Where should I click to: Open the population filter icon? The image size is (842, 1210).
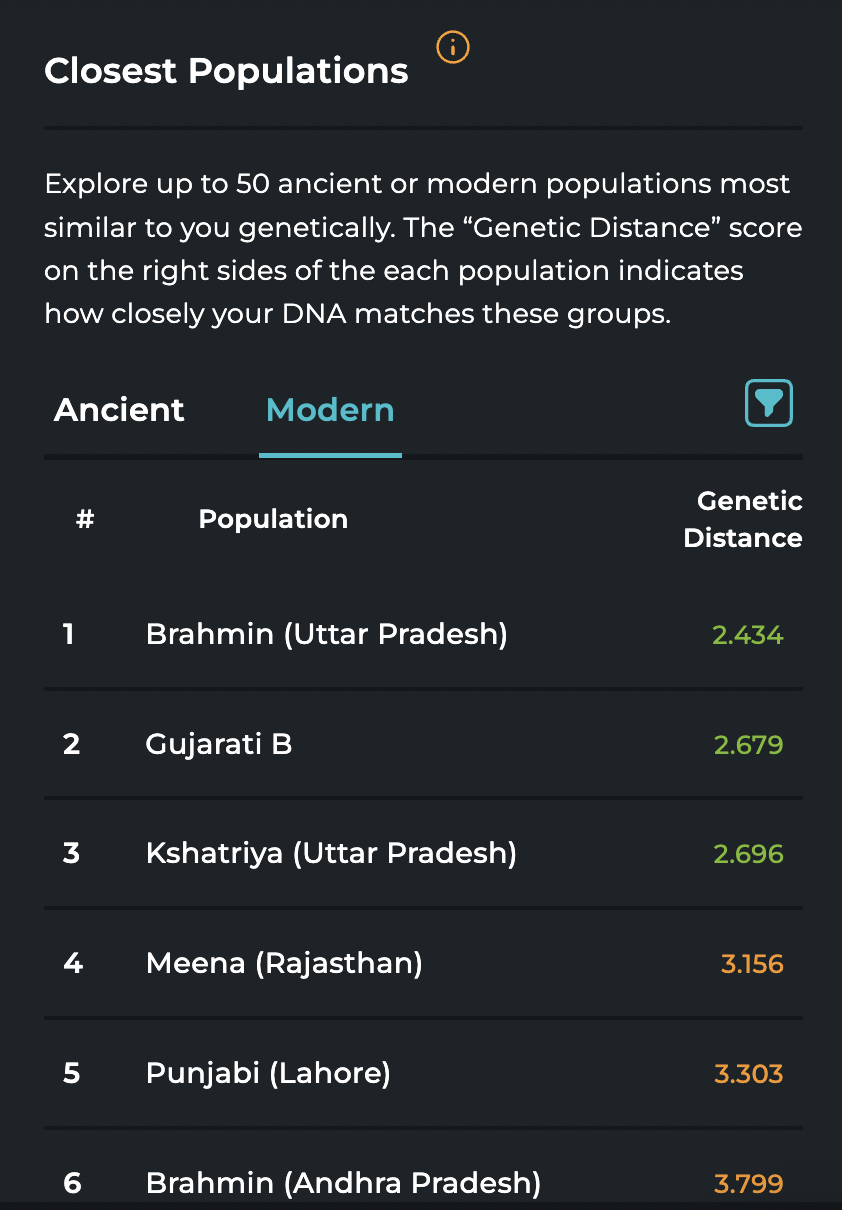click(768, 403)
